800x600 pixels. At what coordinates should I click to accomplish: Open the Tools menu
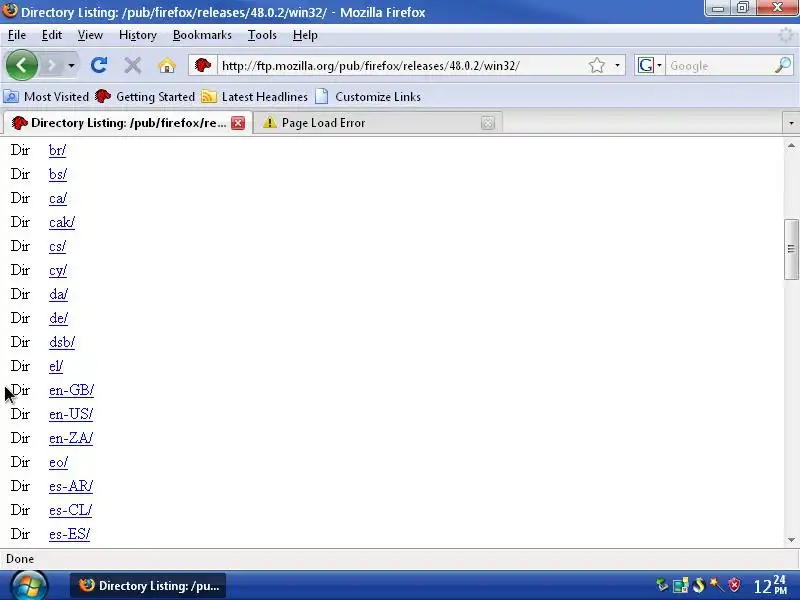point(262,35)
